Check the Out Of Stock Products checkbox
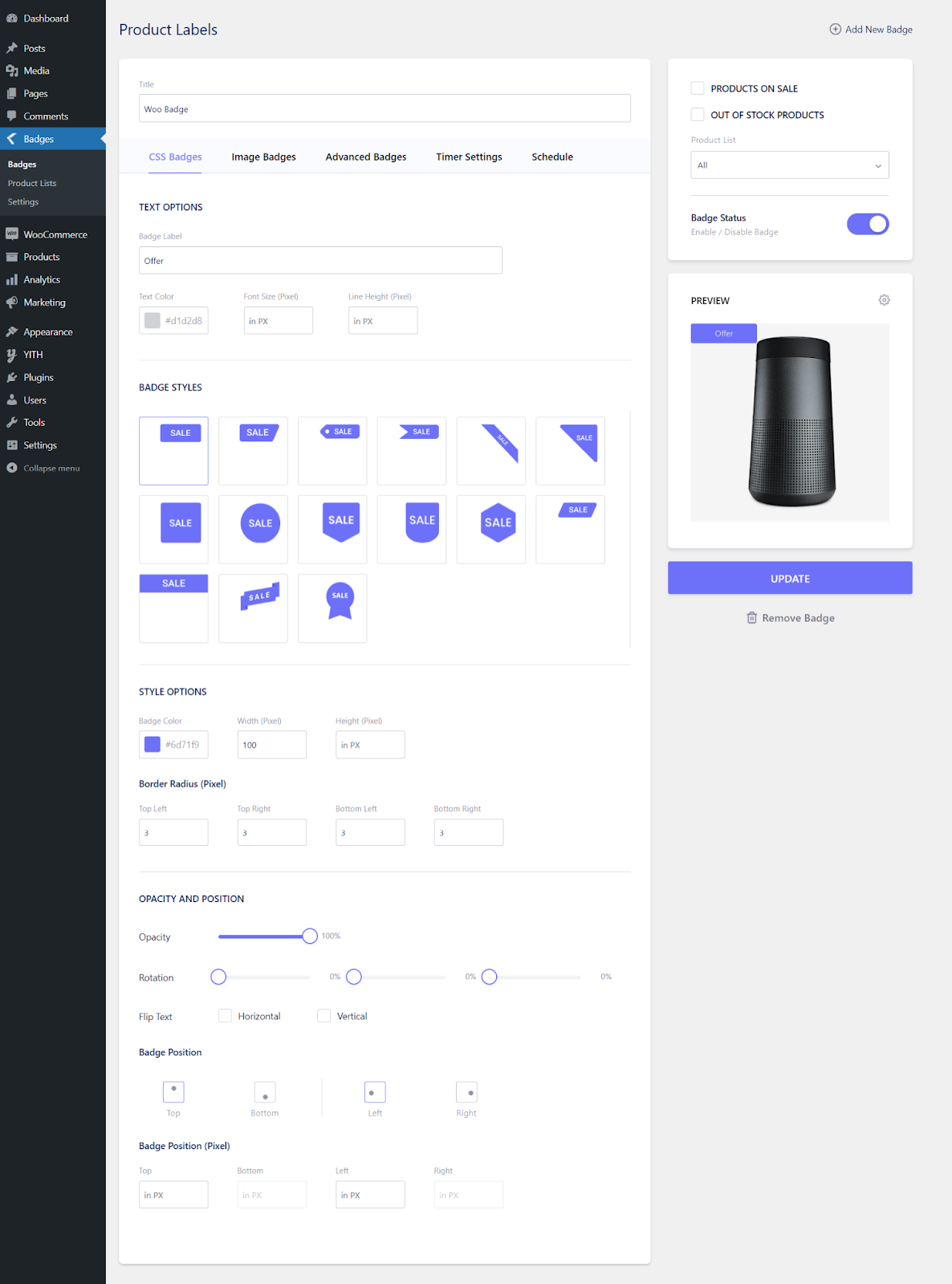952x1284 pixels. coord(698,115)
